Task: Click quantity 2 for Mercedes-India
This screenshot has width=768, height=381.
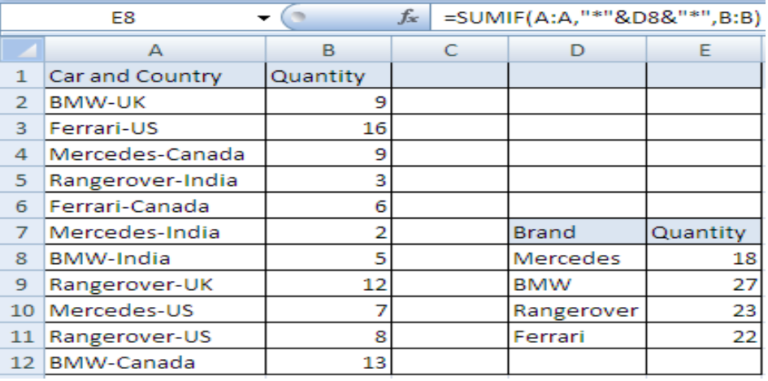Action: [x=329, y=232]
